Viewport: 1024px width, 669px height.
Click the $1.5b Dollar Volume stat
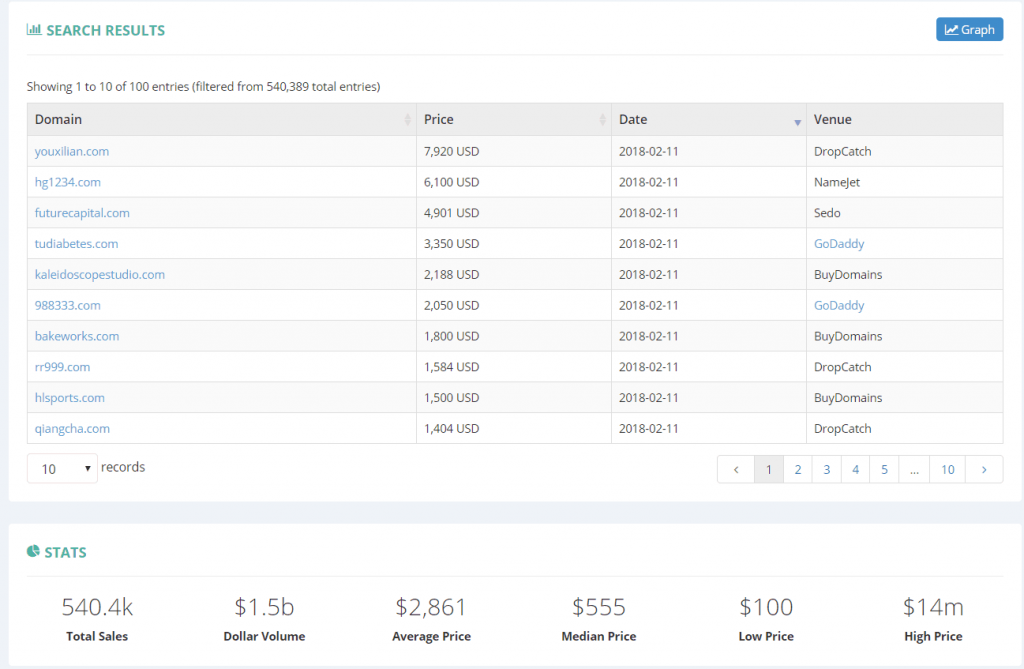click(x=264, y=618)
